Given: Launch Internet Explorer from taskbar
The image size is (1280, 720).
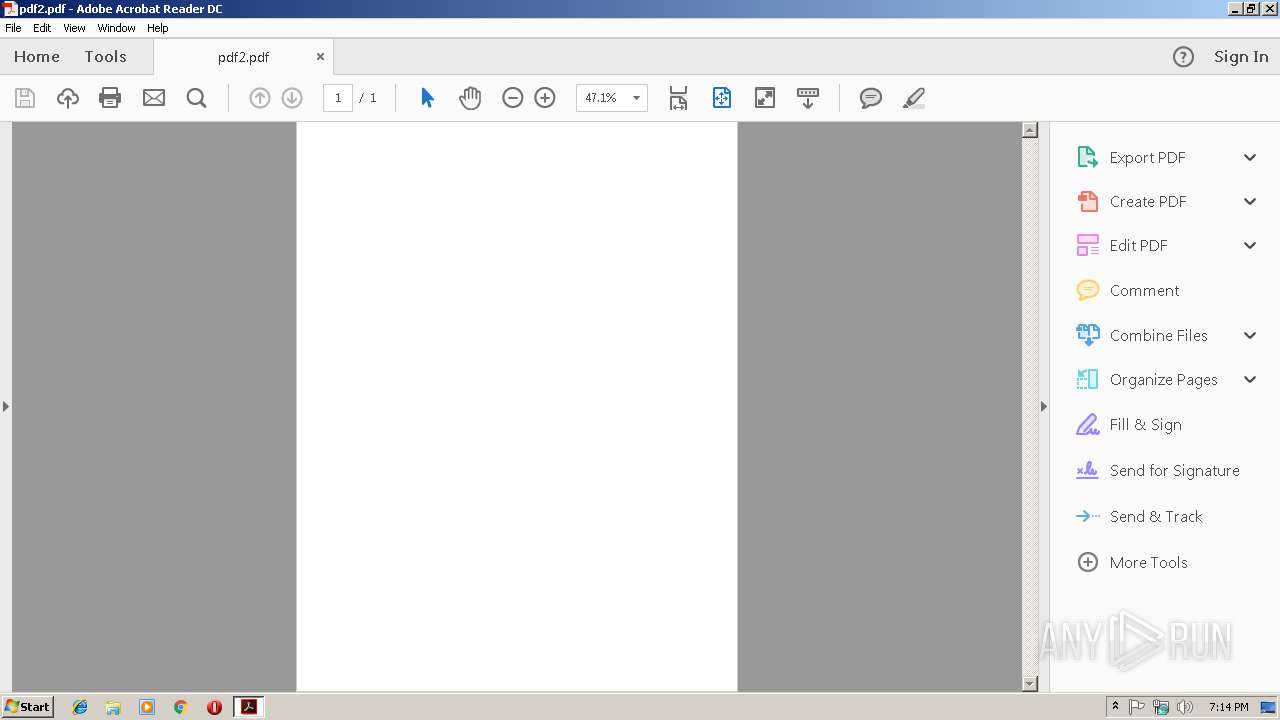Looking at the screenshot, I should [x=80, y=707].
